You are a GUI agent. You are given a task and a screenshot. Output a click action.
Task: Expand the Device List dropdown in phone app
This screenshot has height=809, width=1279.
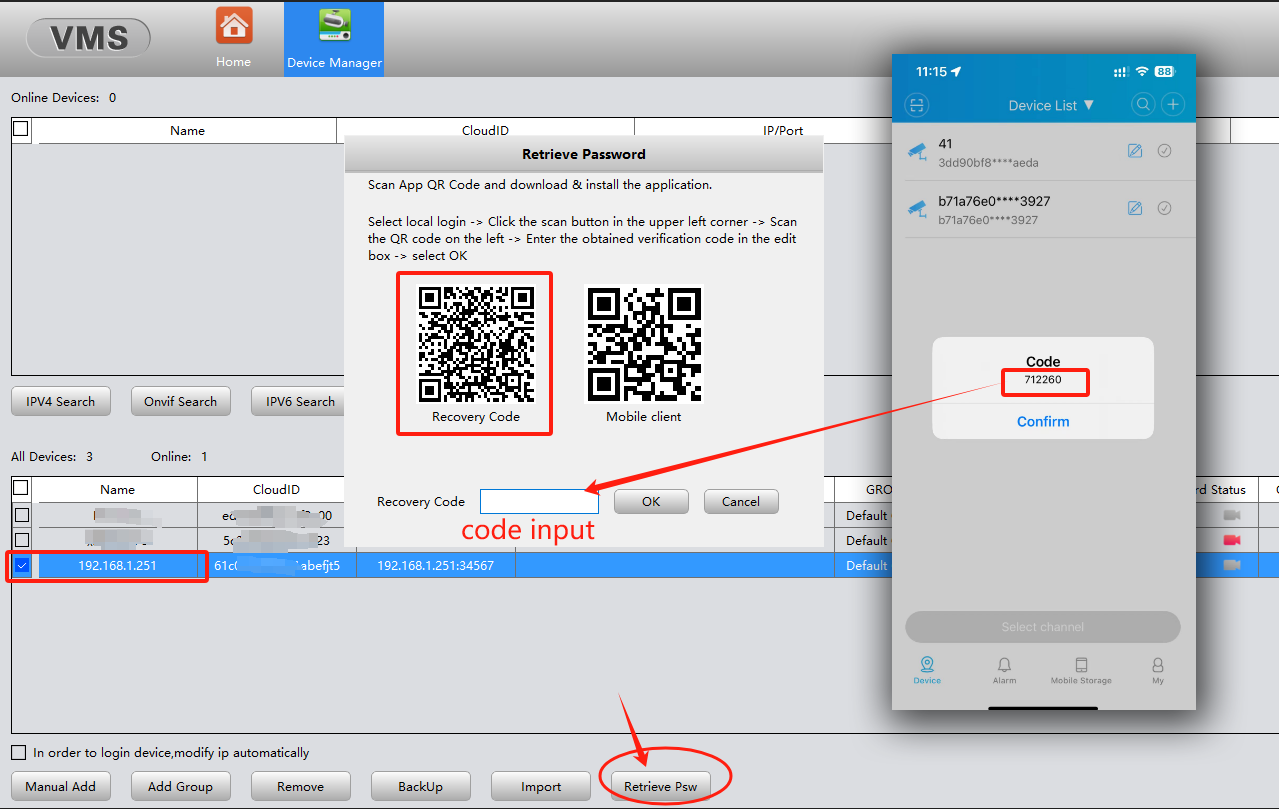pos(1051,105)
